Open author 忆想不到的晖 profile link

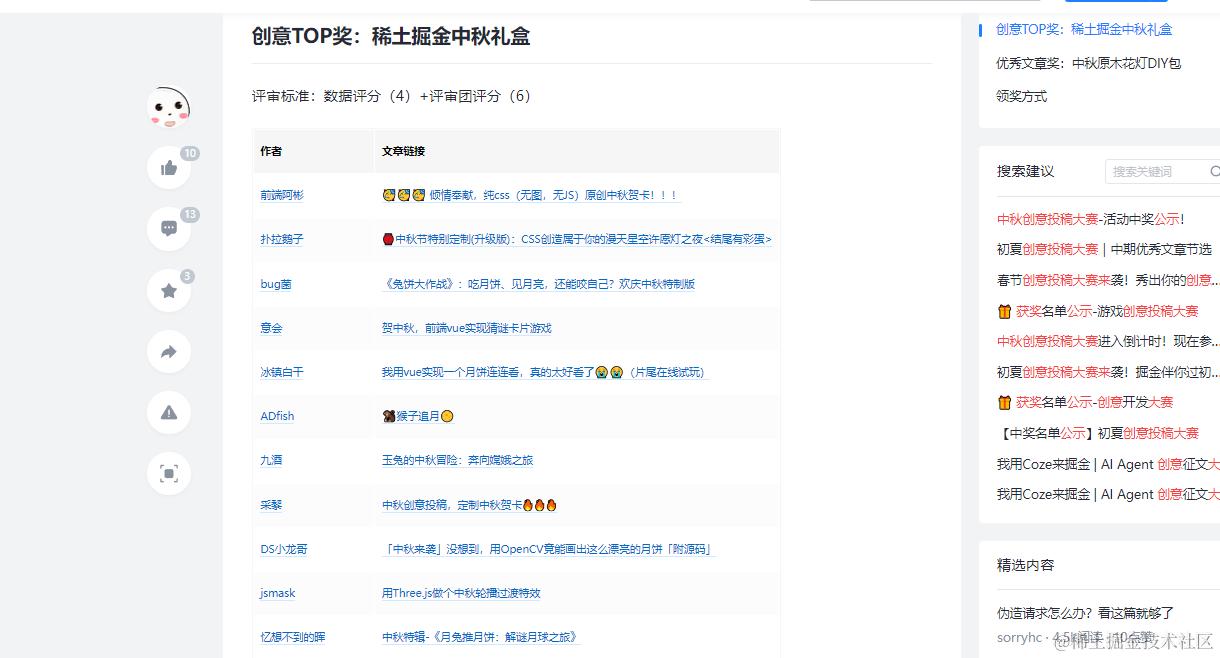point(293,637)
